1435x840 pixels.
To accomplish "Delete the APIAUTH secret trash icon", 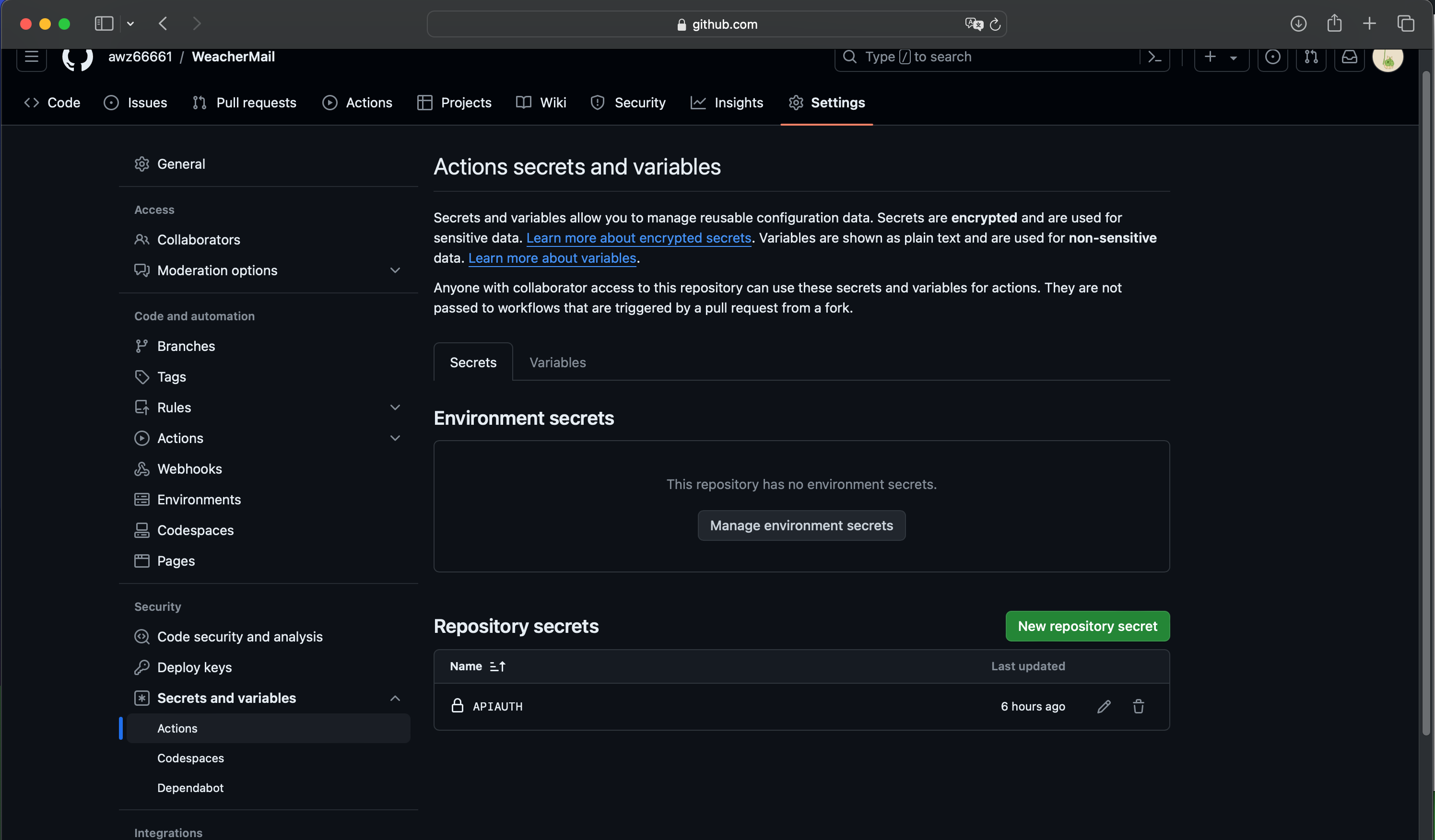I will [1138, 706].
